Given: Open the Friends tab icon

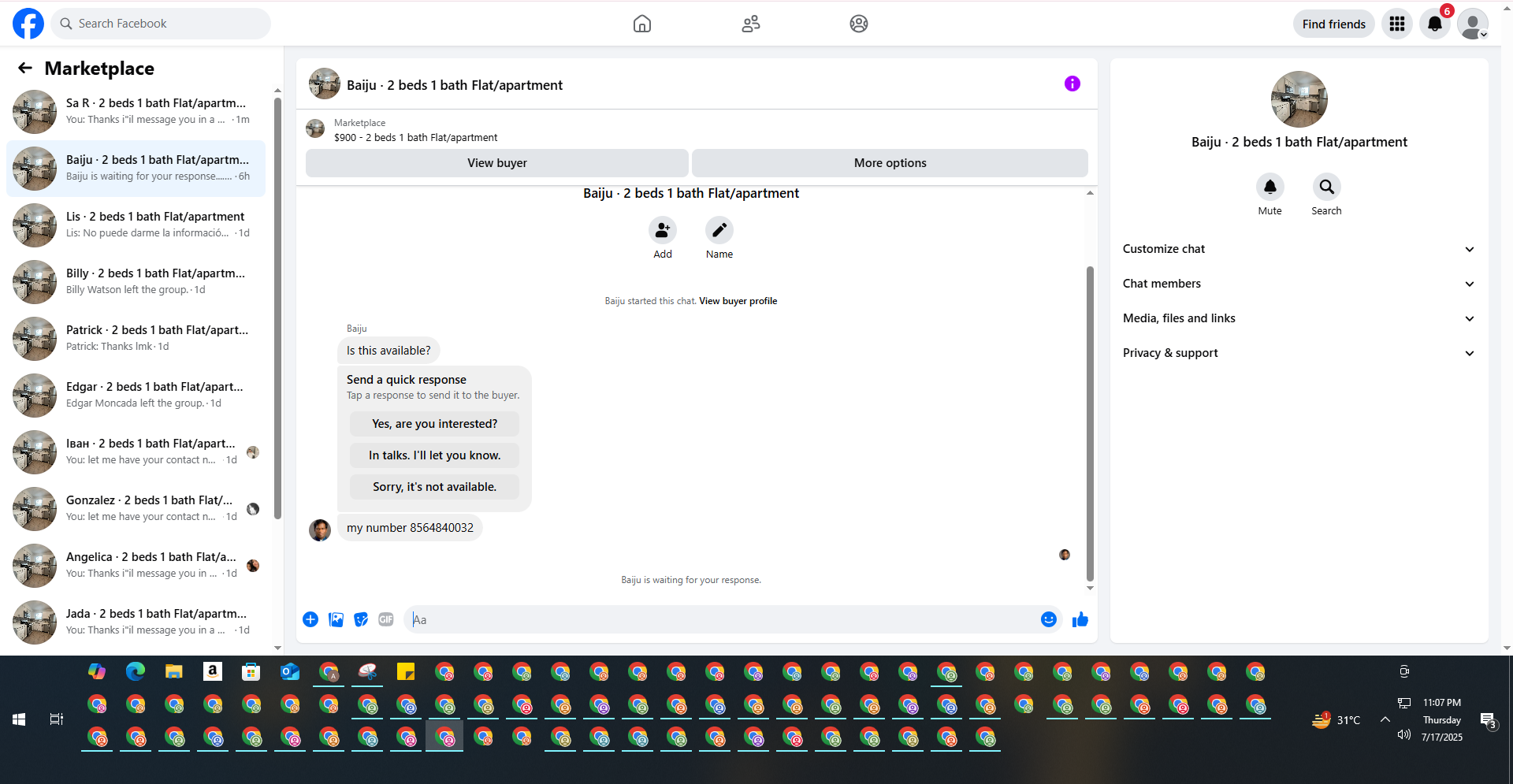Looking at the screenshot, I should click(x=751, y=24).
